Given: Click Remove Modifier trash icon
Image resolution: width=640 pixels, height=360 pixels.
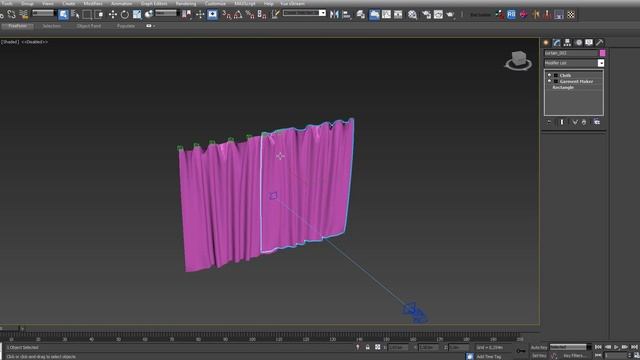Looking at the screenshot, I should (x=584, y=122).
